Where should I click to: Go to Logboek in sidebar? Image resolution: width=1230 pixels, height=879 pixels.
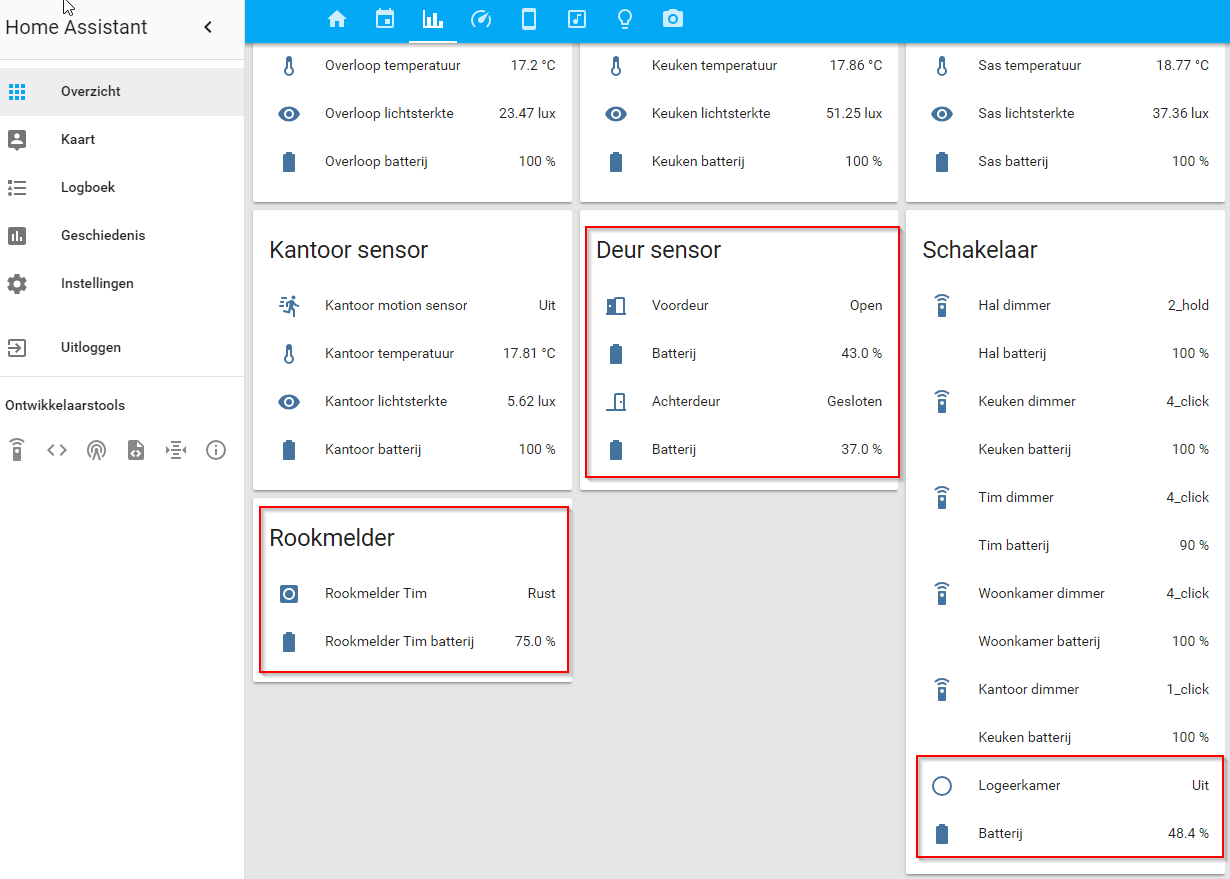(x=88, y=187)
